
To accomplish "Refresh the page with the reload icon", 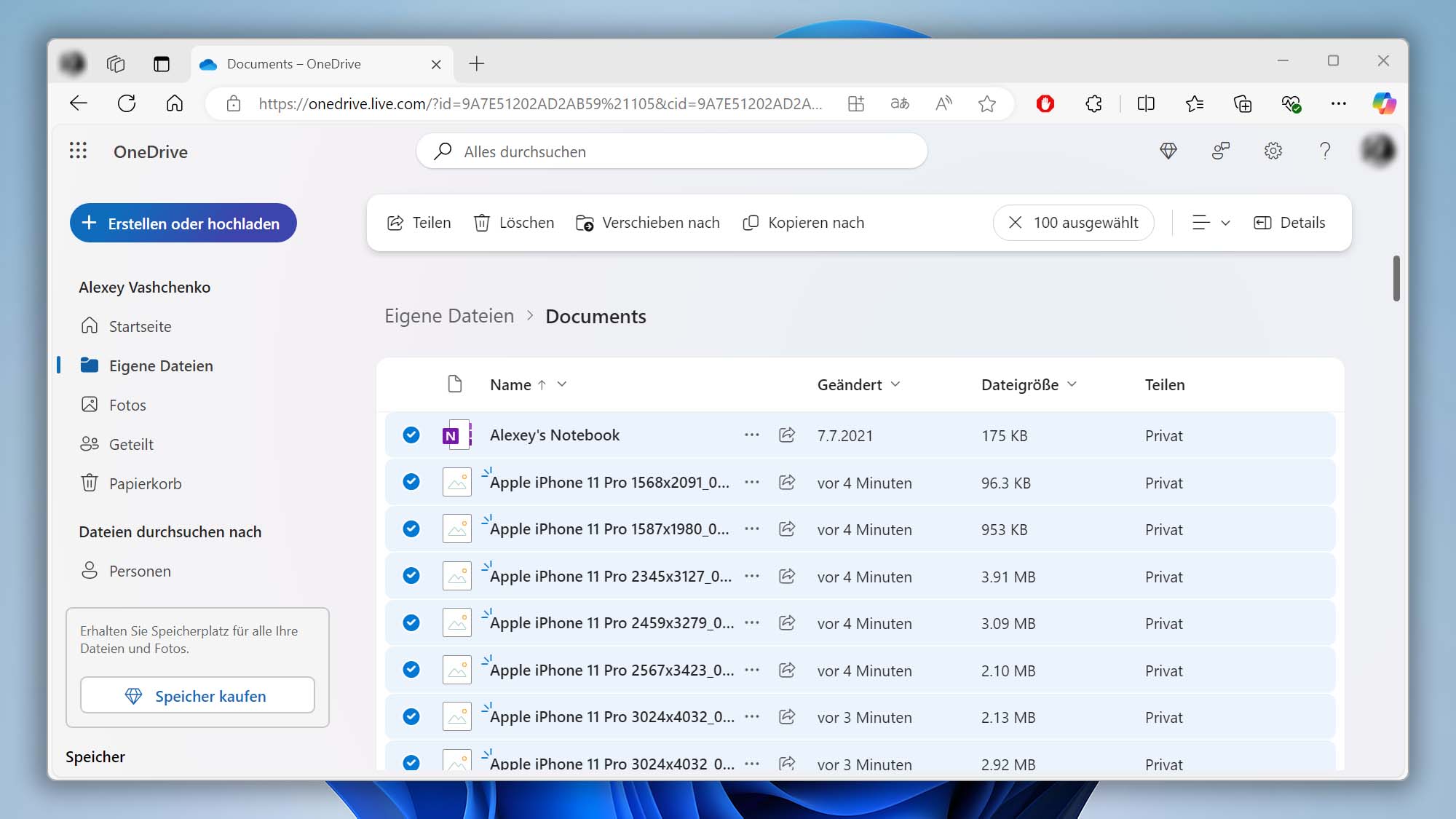I will (127, 103).
